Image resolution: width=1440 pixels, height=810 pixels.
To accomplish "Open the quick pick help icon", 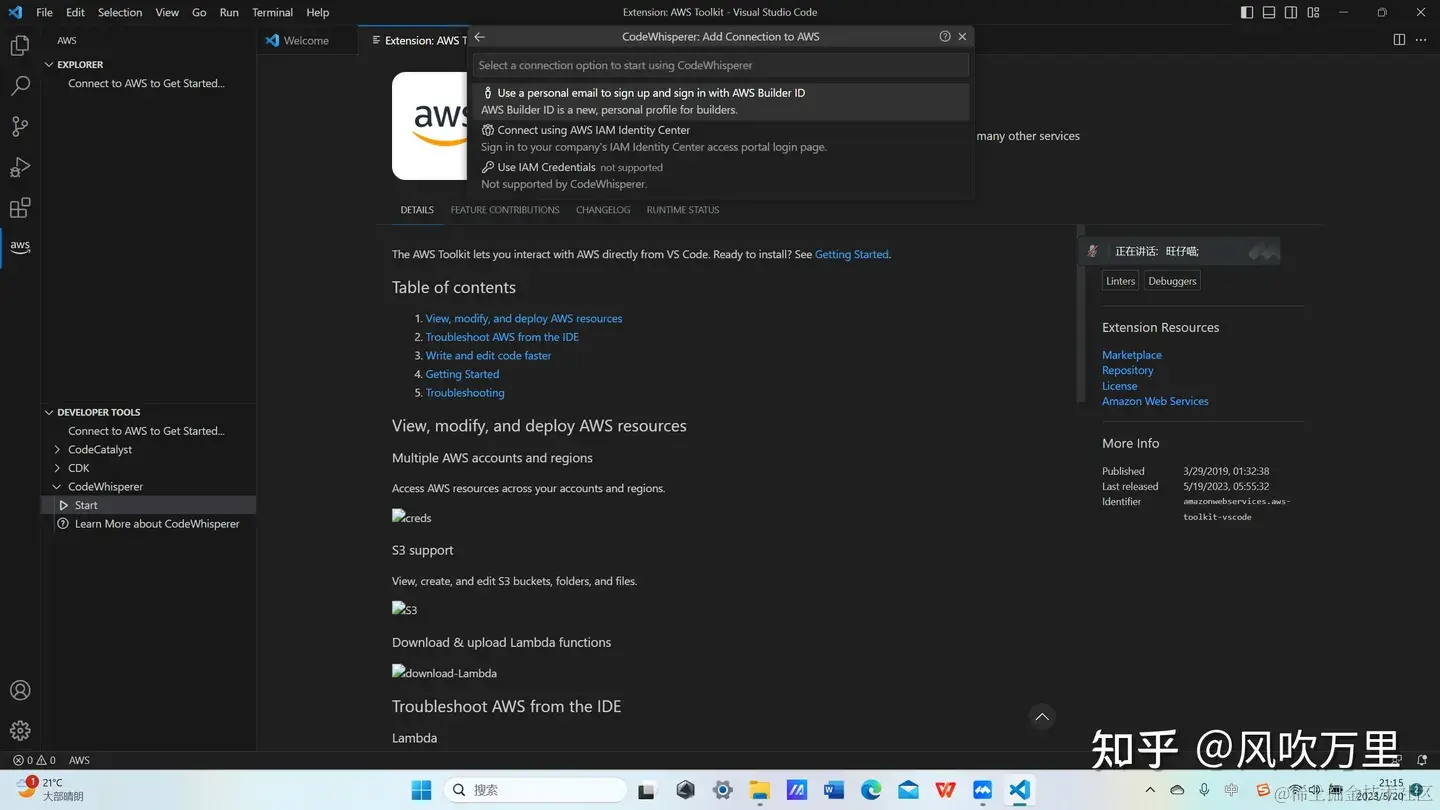I will (945, 36).
